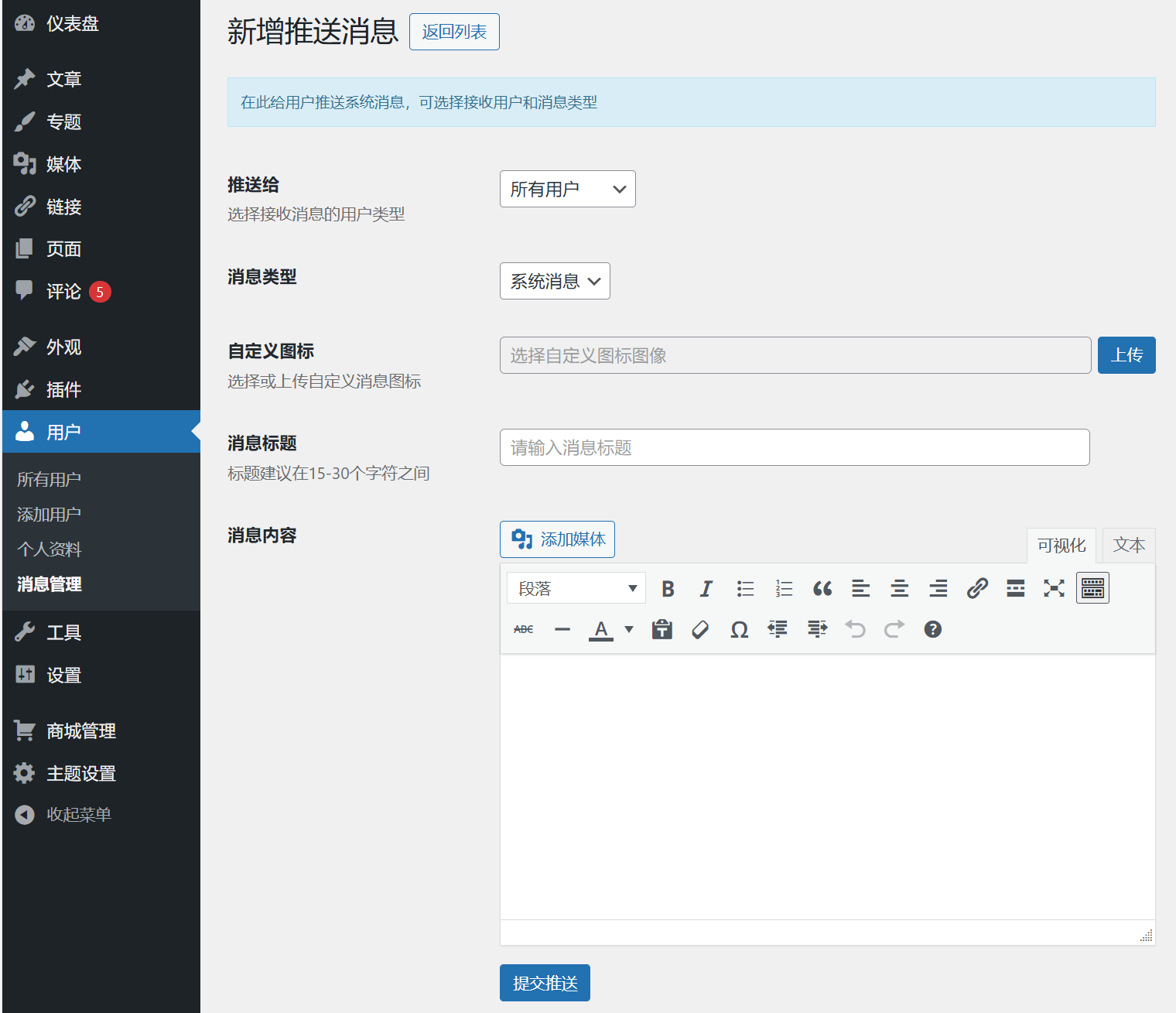The width and height of the screenshot is (1176, 1013).
Task: Open the text color picker arrow
Action: pos(629,629)
